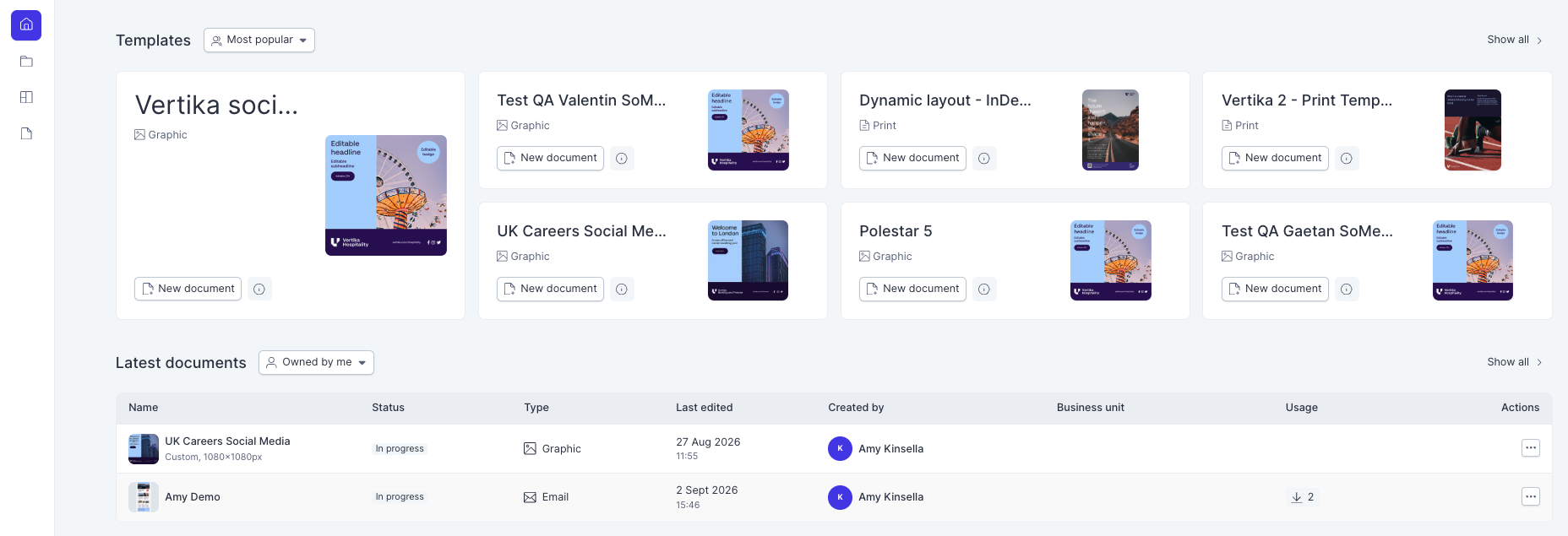Expand the Owned by me filter
This screenshot has width=1568, height=536.
pyautogui.click(x=316, y=362)
